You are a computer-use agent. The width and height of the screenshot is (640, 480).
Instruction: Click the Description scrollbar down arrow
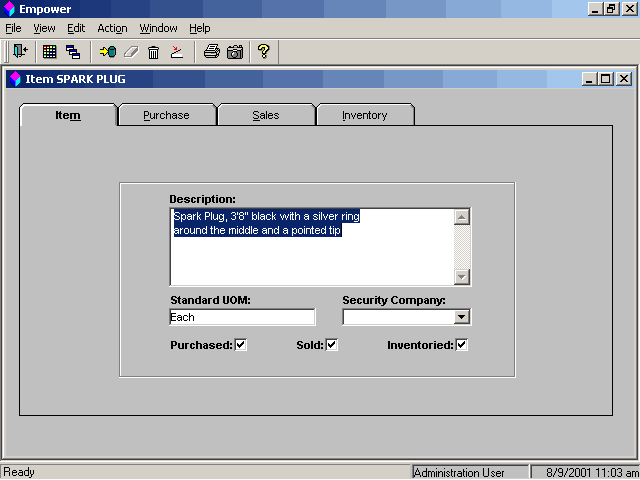[461, 277]
